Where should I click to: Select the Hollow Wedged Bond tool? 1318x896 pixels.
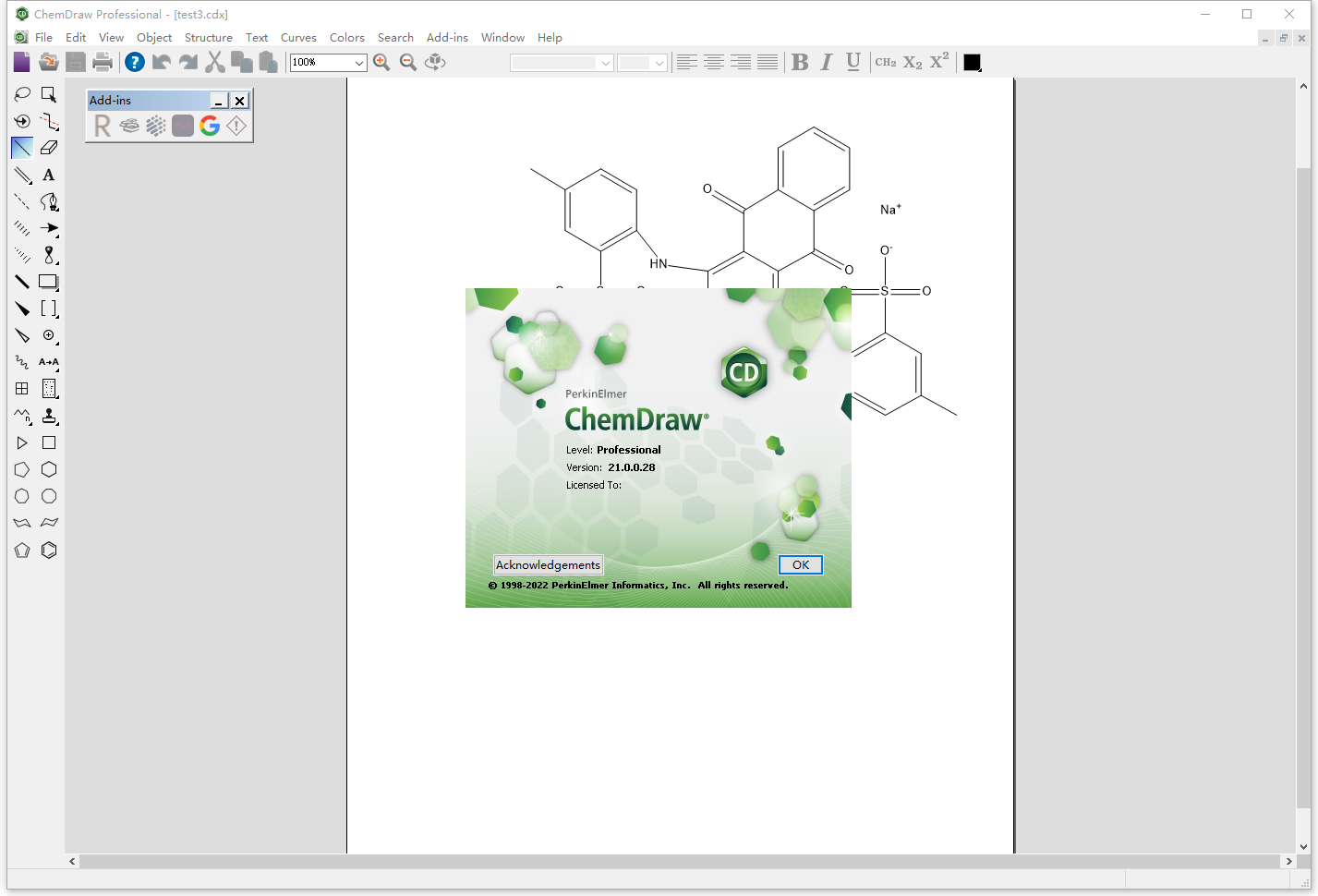point(22,335)
